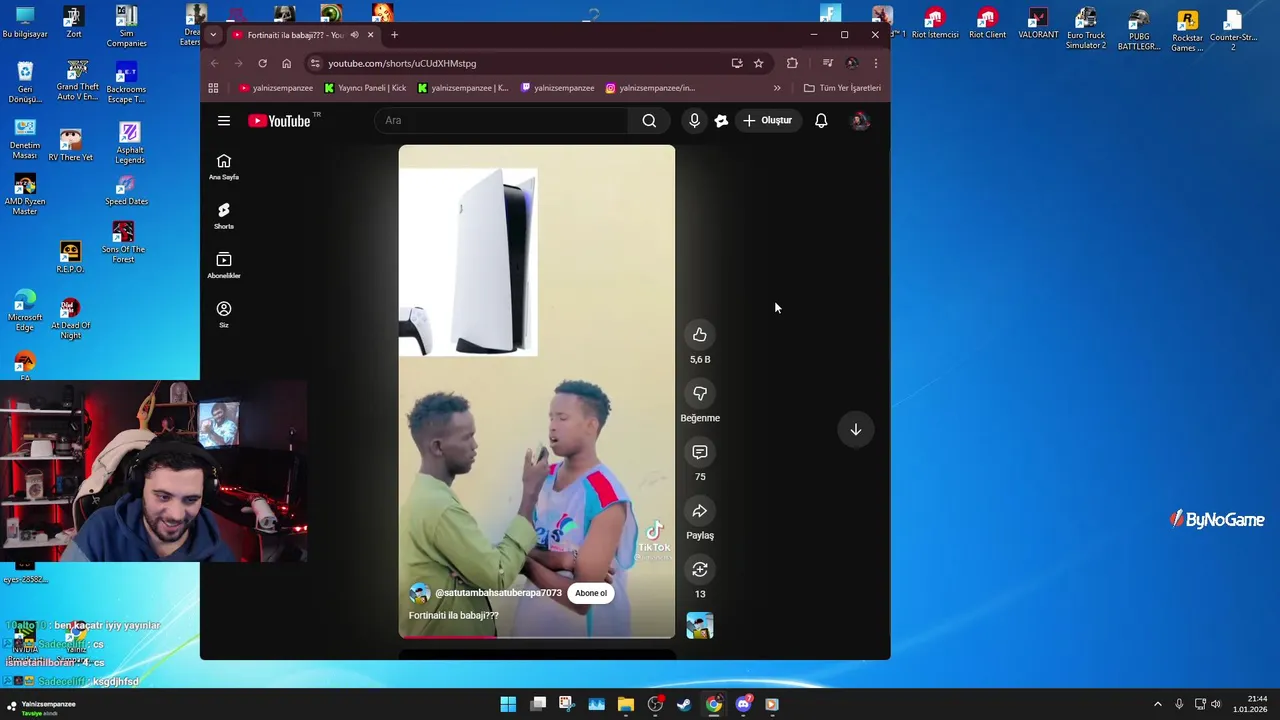The image size is (1280, 720).
Task: Open the Windows Start button
Action: point(508,704)
